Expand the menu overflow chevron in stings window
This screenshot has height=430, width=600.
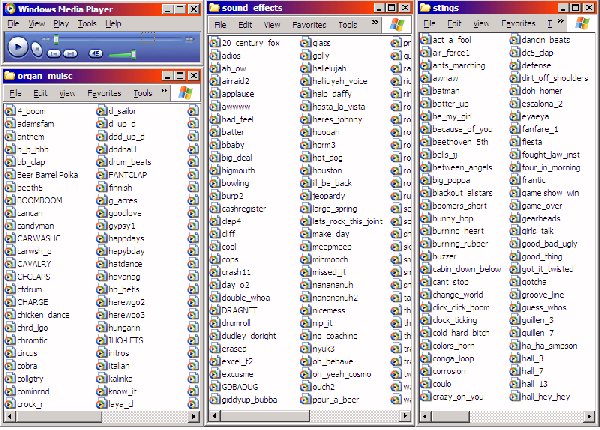561,21
